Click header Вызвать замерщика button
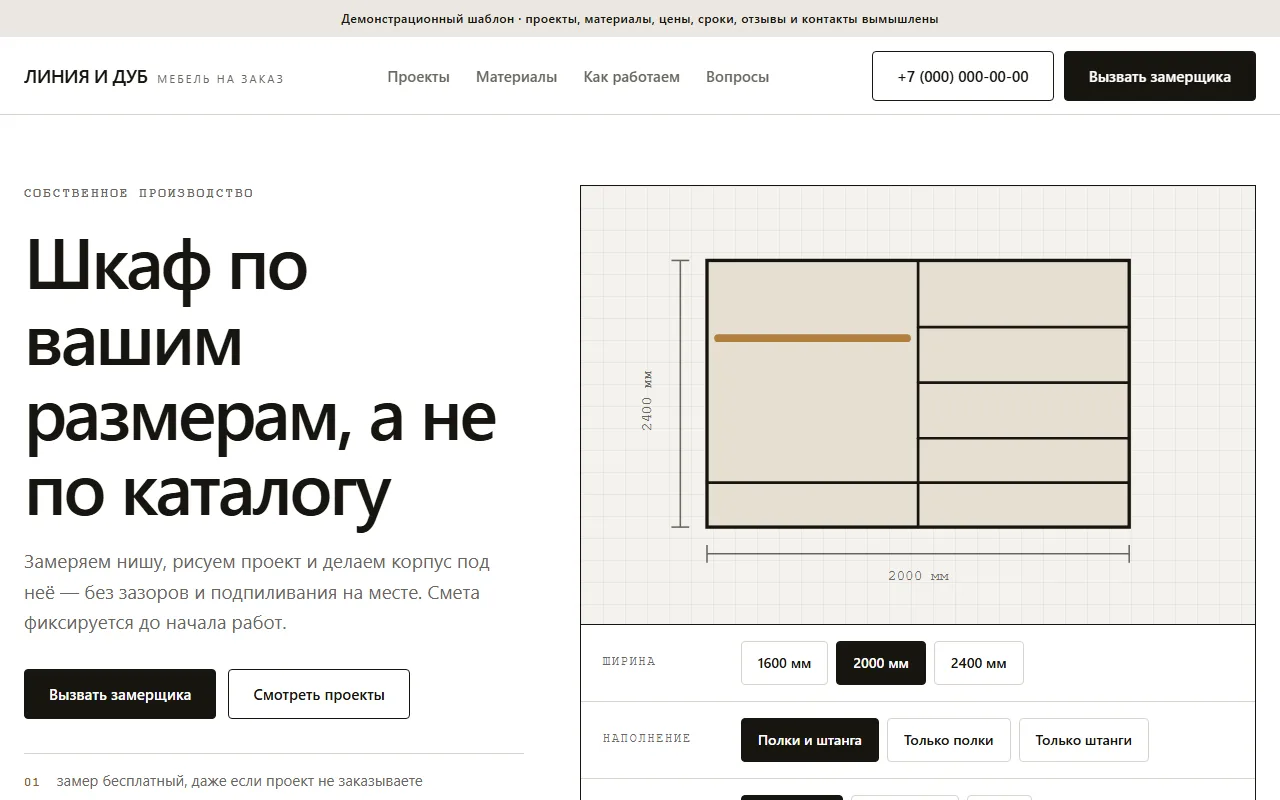1280x800 pixels. (x=1160, y=76)
